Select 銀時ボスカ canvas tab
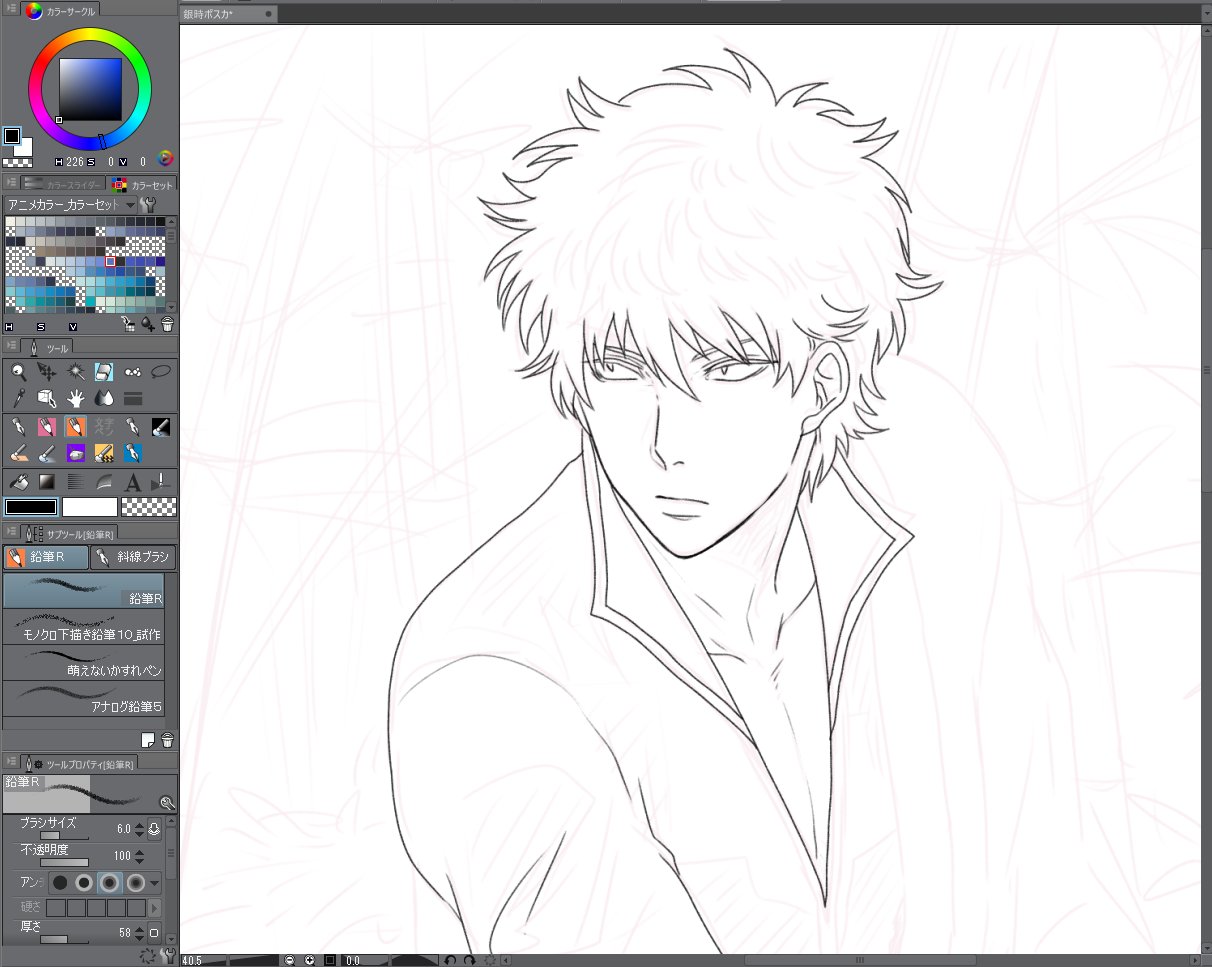The image size is (1212, 967). (228, 15)
